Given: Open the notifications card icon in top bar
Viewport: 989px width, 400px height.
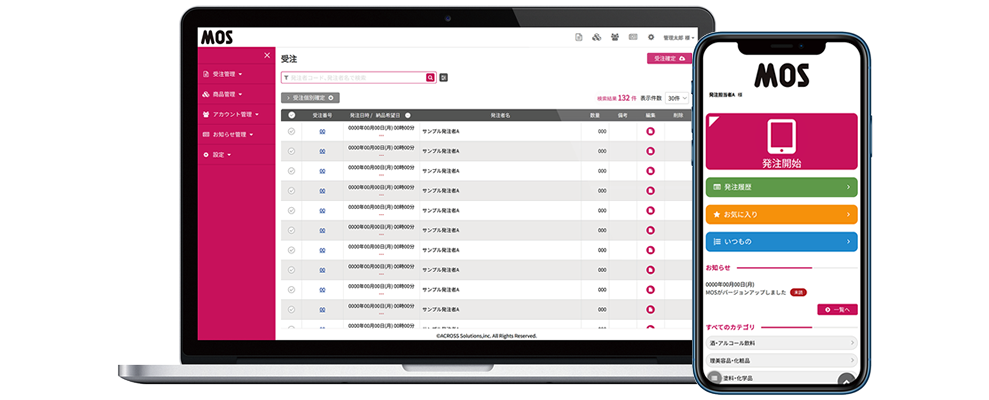Looking at the screenshot, I should tap(632, 37).
